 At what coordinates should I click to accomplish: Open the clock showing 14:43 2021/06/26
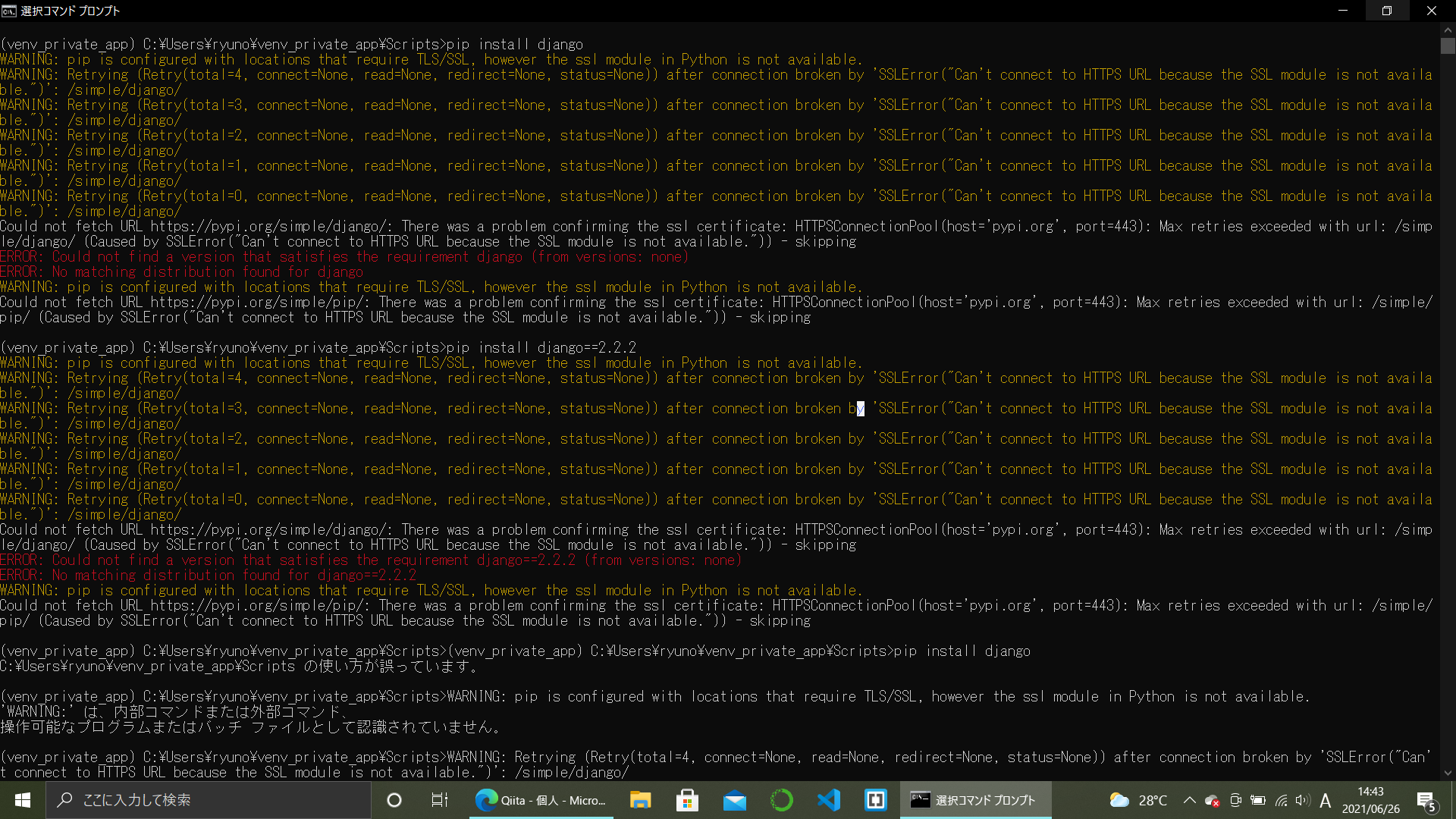pos(1370,800)
